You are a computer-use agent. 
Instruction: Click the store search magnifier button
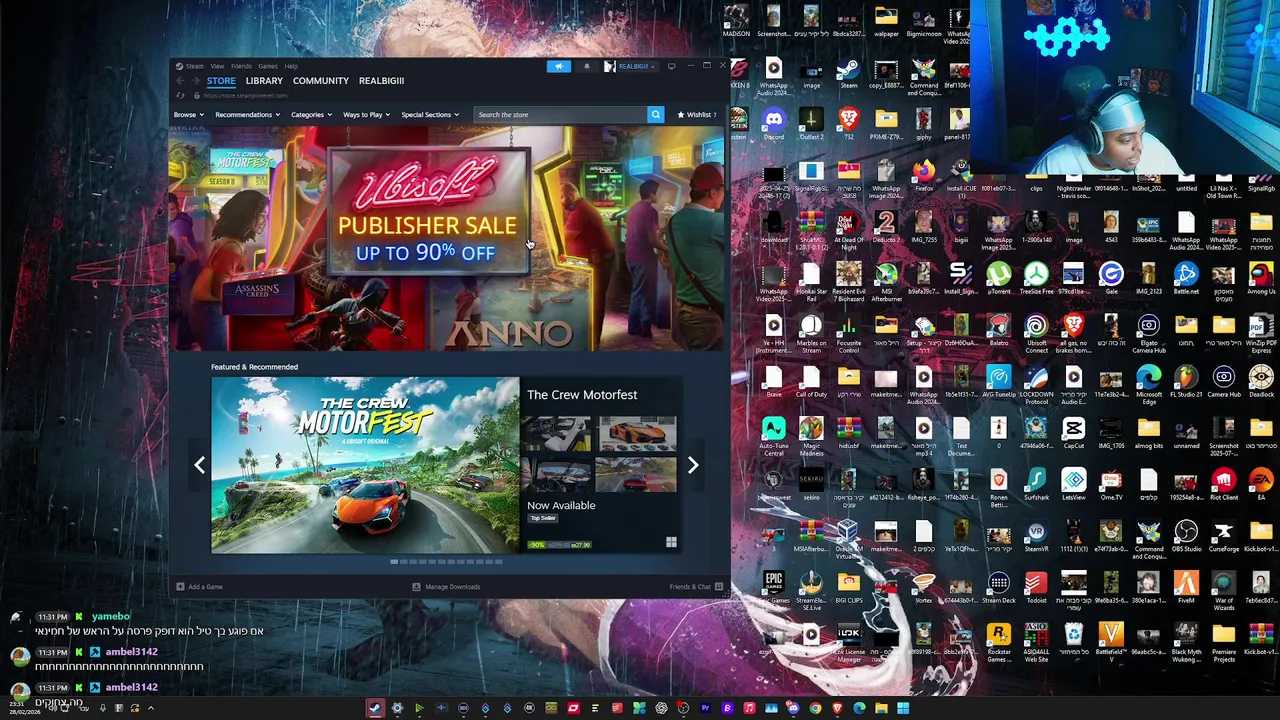point(656,114)
